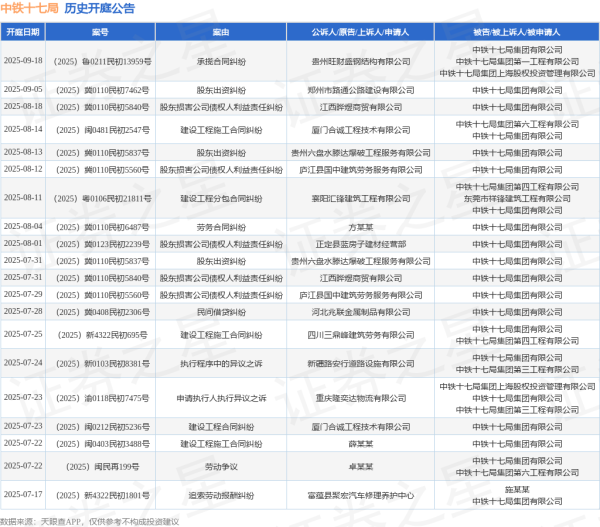Click plaintiff 郑州市路通公路建设有限公司
600x527 pixels.
(360, 90)
